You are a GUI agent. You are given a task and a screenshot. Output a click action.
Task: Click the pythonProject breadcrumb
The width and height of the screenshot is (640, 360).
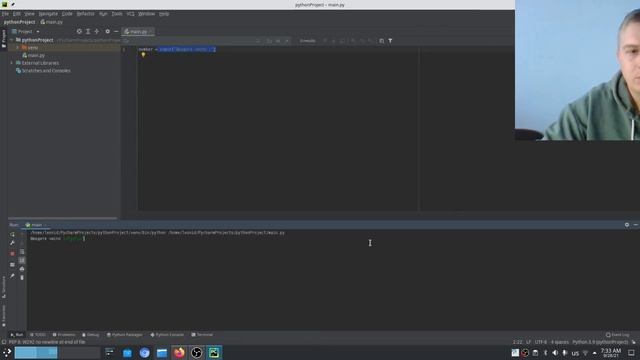pos(20,22)
